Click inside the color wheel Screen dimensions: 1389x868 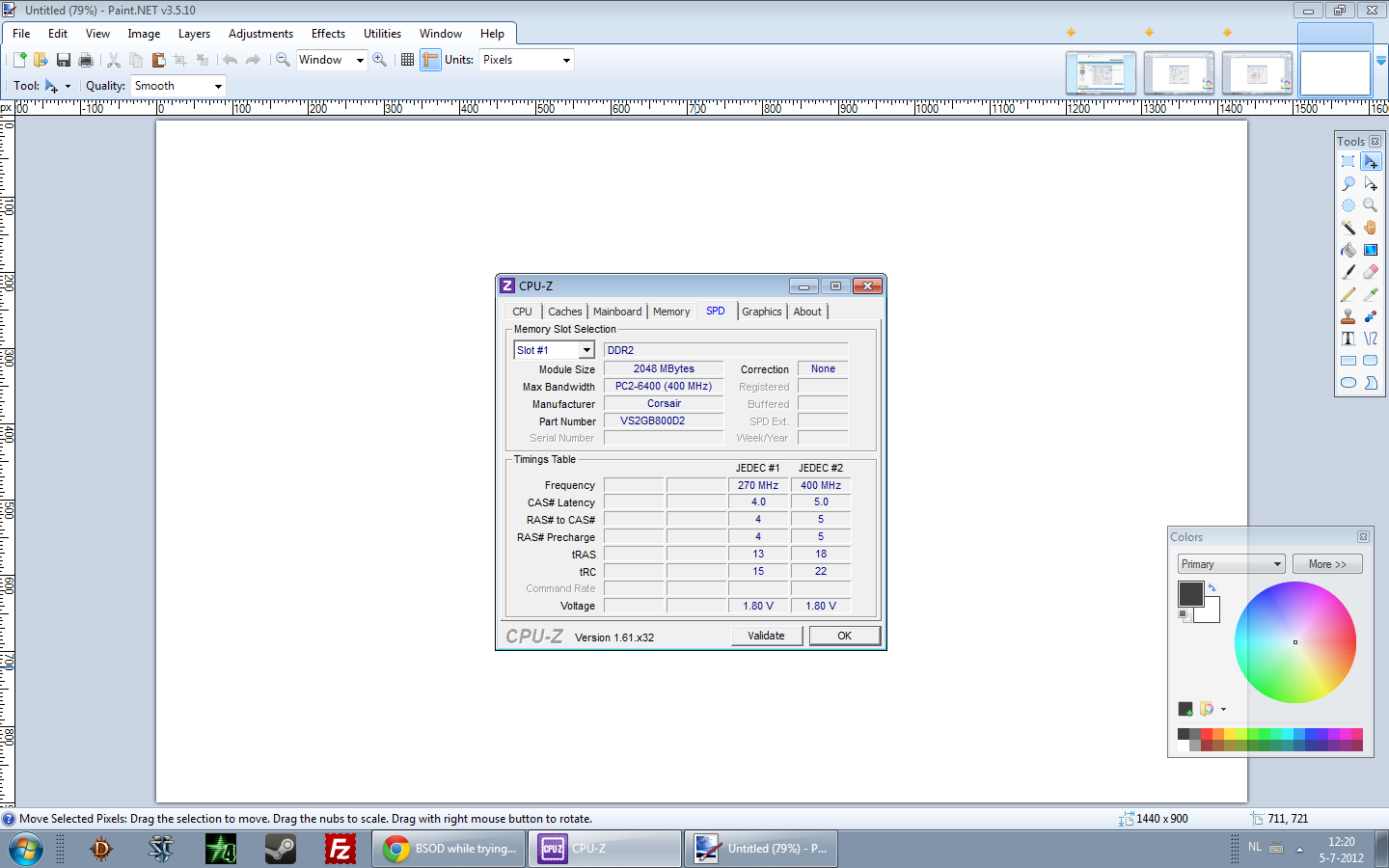[x=1295, y=642]
